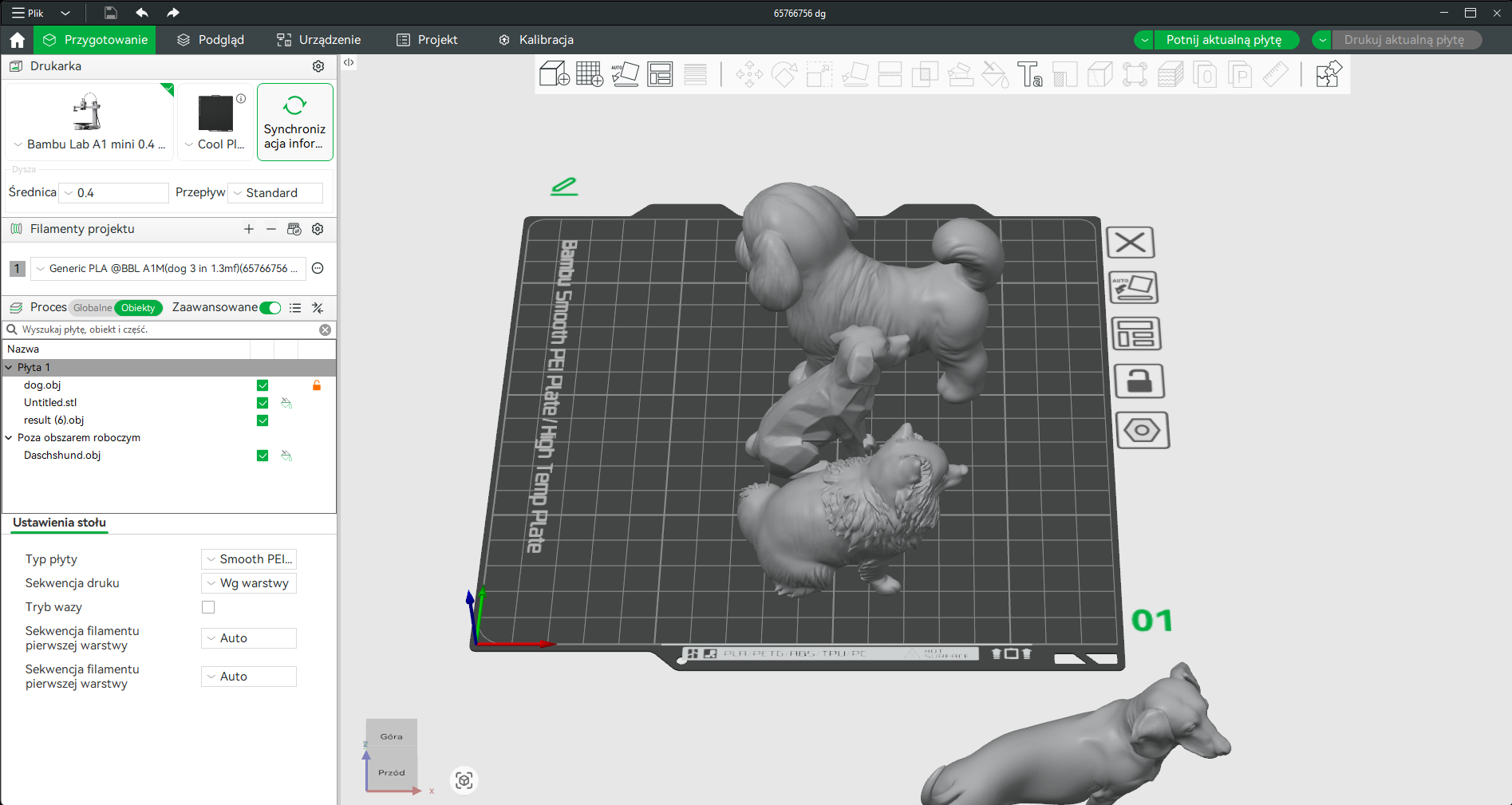Image resolution: width=1512 pixels, height=805 pixels.
Task: Open the Text shape tool
Action: coord(1029,74)
